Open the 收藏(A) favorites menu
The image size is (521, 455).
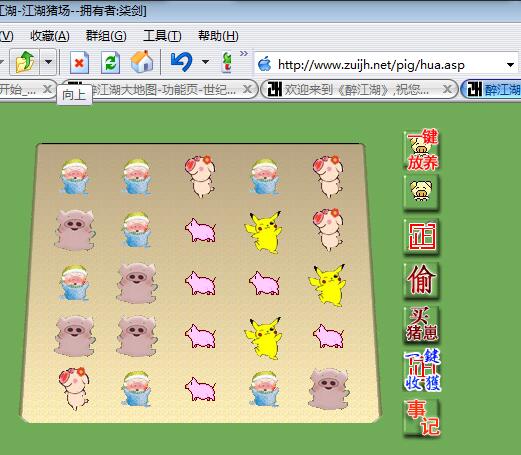pyautogui.click(x=50, y=36)
